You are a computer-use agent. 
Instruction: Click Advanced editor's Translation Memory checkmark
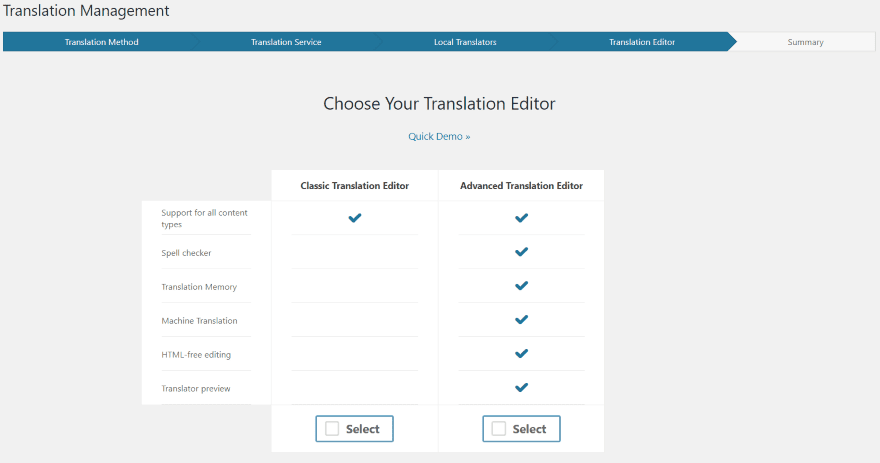(x=521, y=286)
